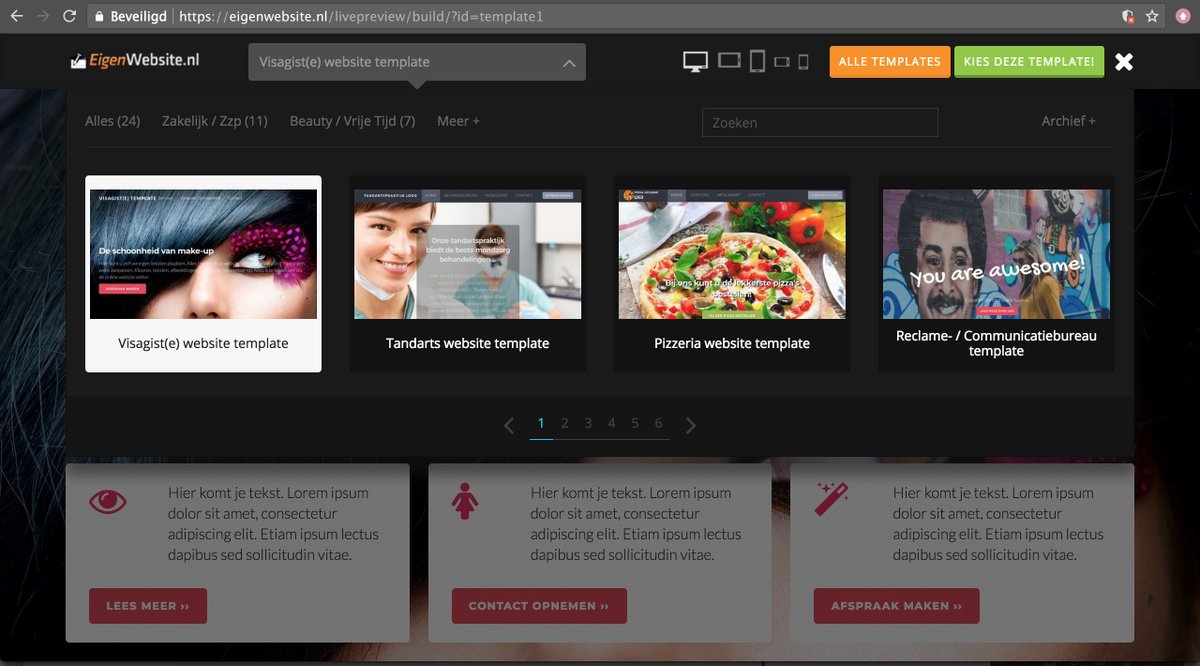The image size is (1200, 666).
Task: Show the Alles (24) templates category
Action: click(x=113, y=121)
